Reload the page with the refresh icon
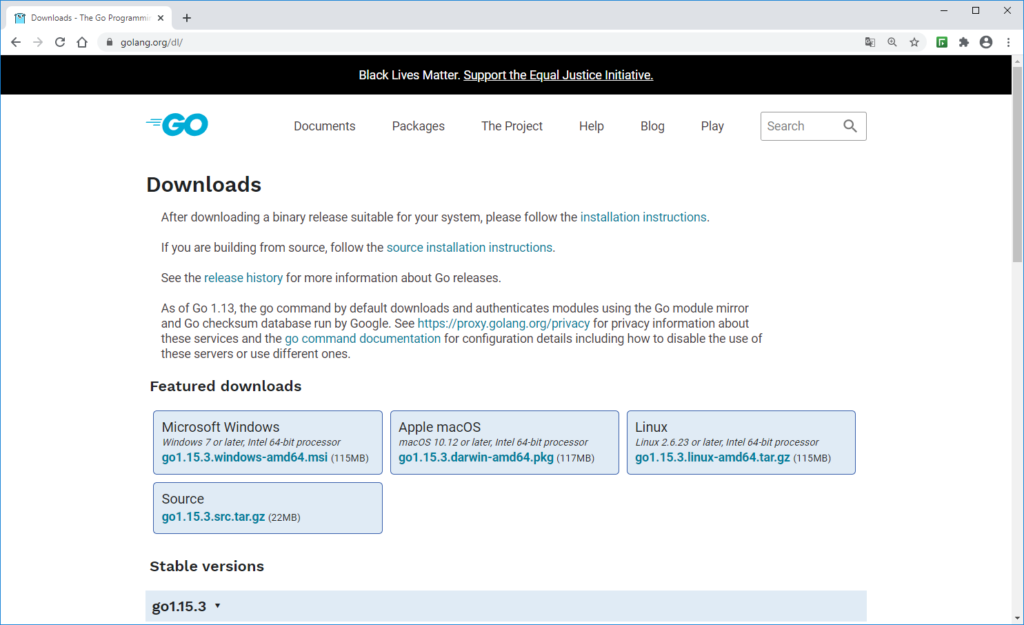Viewport: 1024px width, 625px height. [x=60, y=42]
